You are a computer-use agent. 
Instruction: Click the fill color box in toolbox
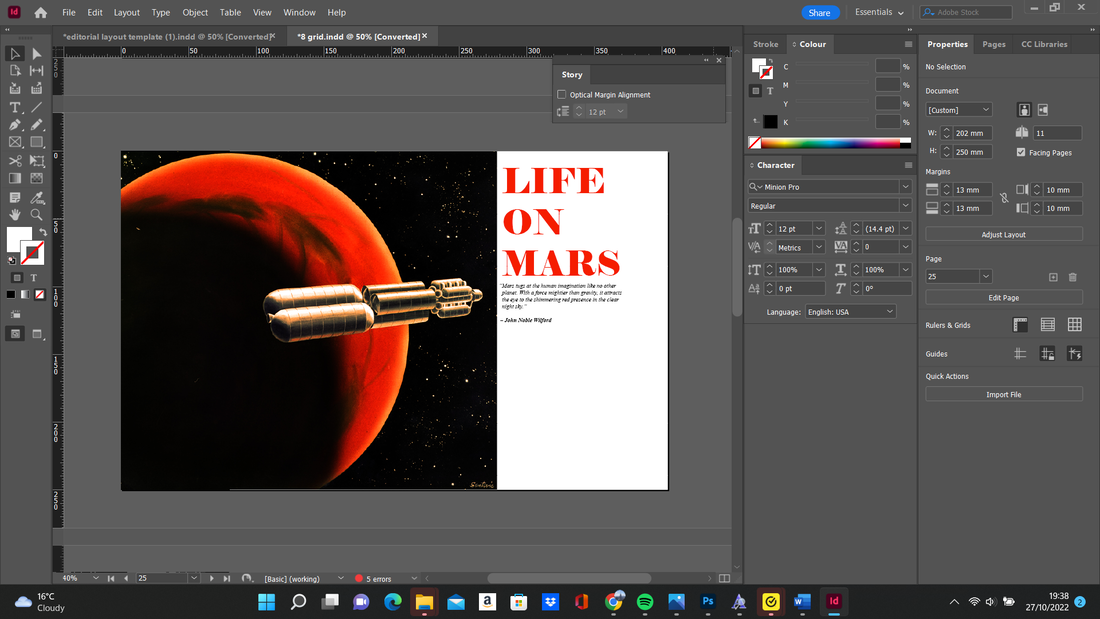point(18,239)
